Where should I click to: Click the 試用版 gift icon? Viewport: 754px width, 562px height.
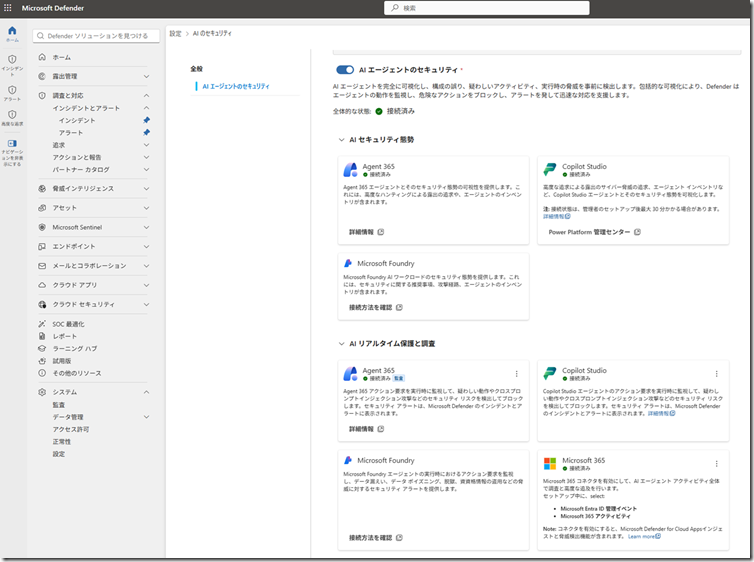click(42, 361)
